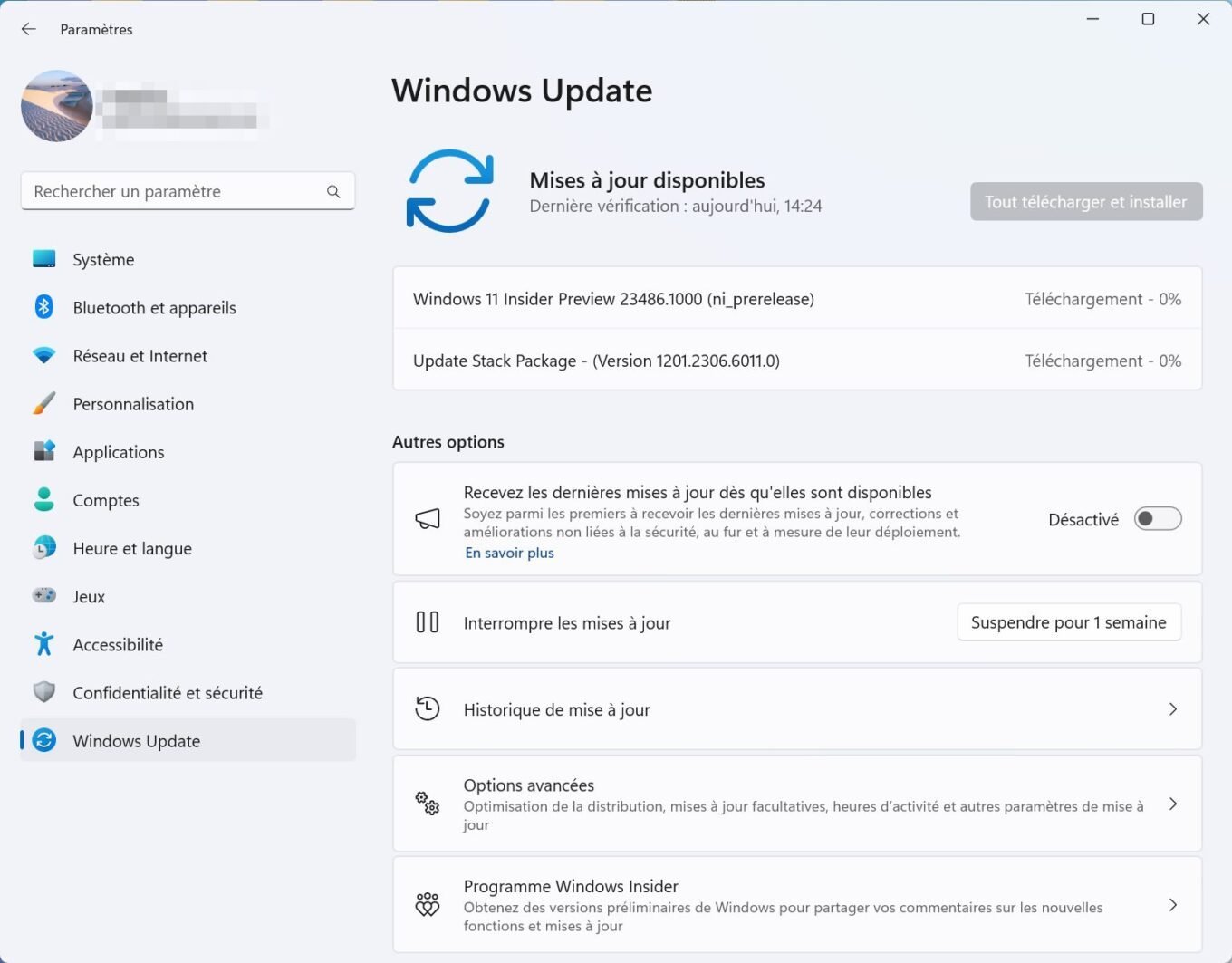Click the Désactivé label beside the toggle

pyautogui.click(x=1083, y=520)
